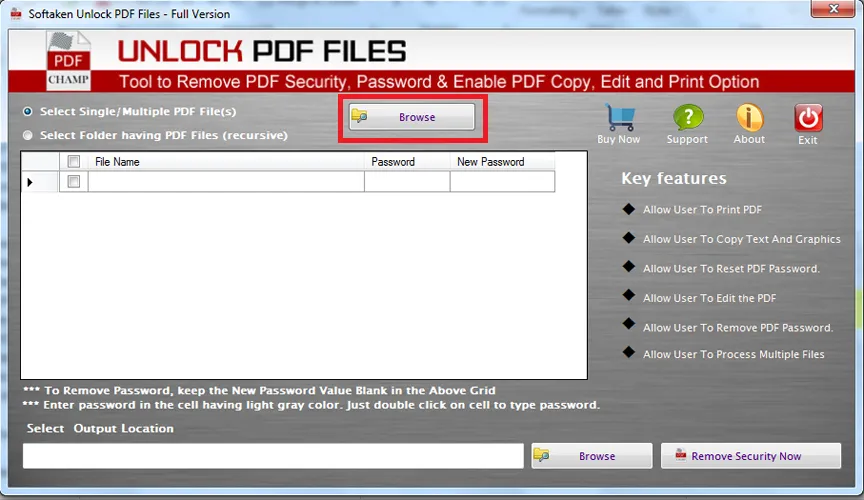Click 'Allow User To Edit the PDF' text
This screenshot has height=500, width=864.
[x=709, y=298]
